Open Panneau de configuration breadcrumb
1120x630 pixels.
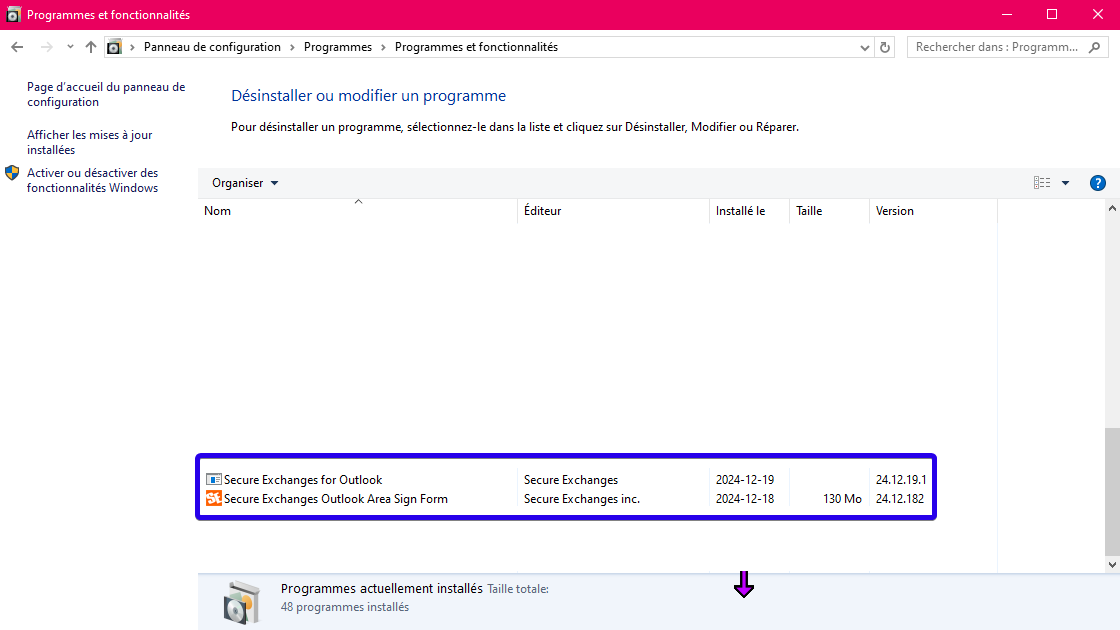tap(212, 47)
